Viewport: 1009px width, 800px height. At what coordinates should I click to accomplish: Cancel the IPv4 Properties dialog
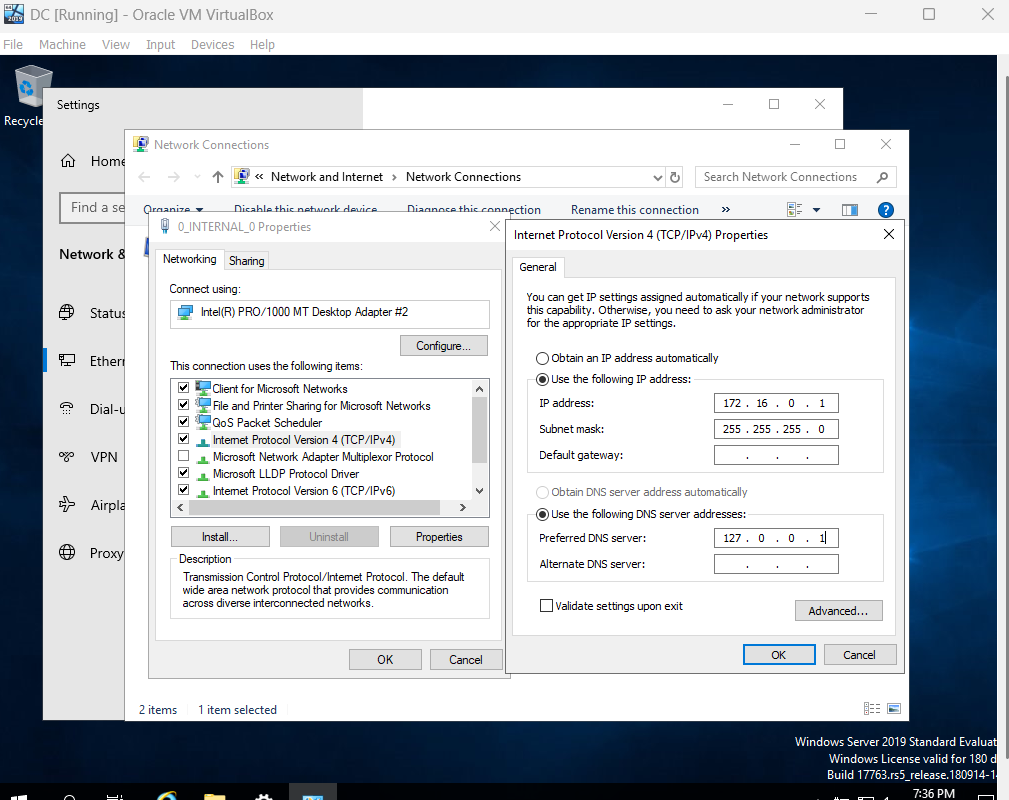point(859,655)
